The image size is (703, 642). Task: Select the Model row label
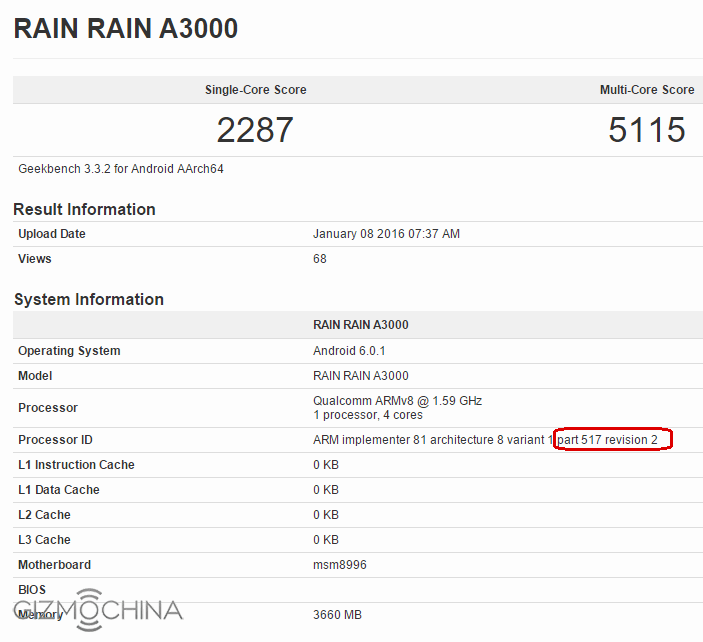tap(35, 376)
